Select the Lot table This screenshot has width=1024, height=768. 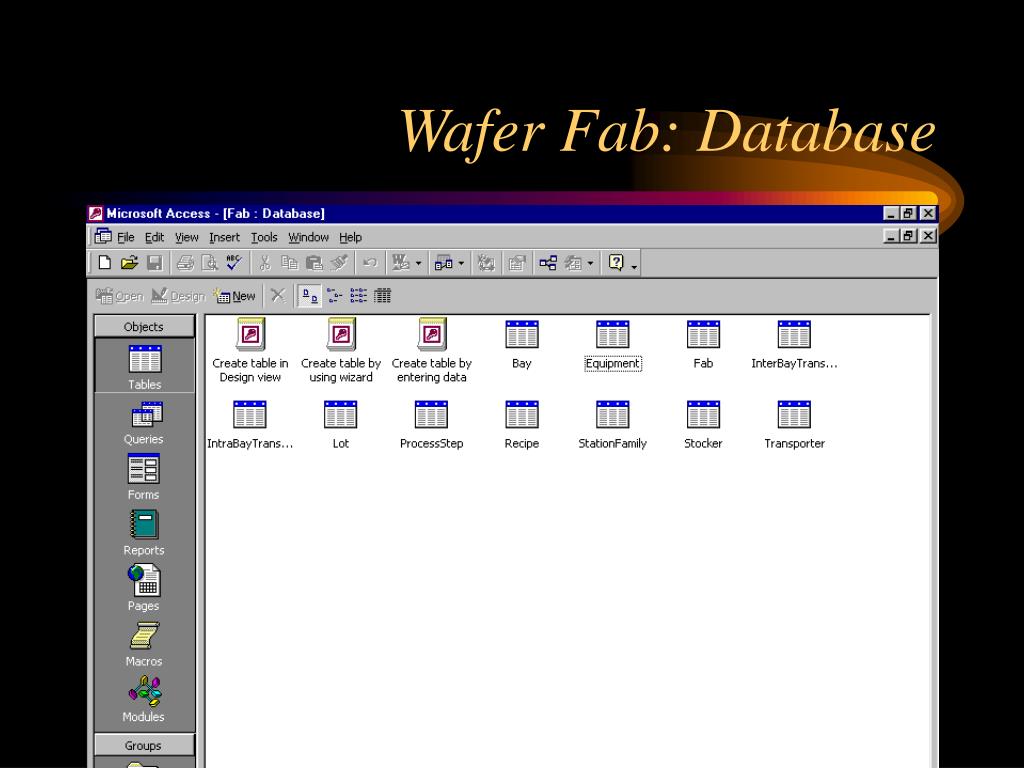pos(341,425)
